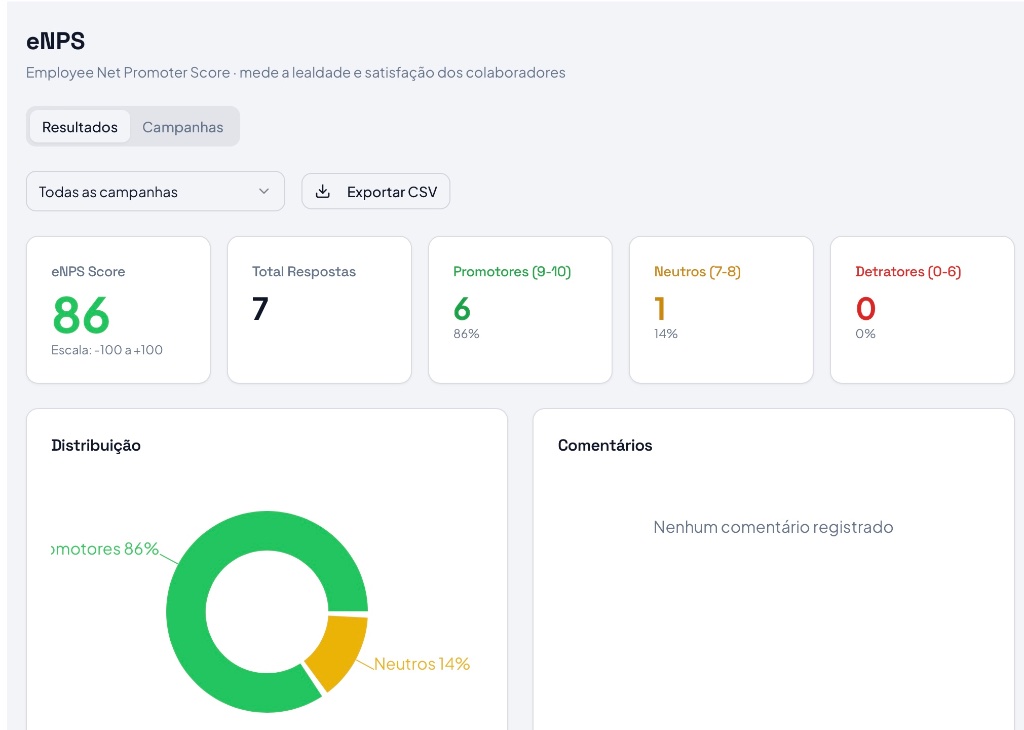1024x730 pixels.
Task: Click the chevron in campaigns dropdown
Action: [x=264, y=191]
